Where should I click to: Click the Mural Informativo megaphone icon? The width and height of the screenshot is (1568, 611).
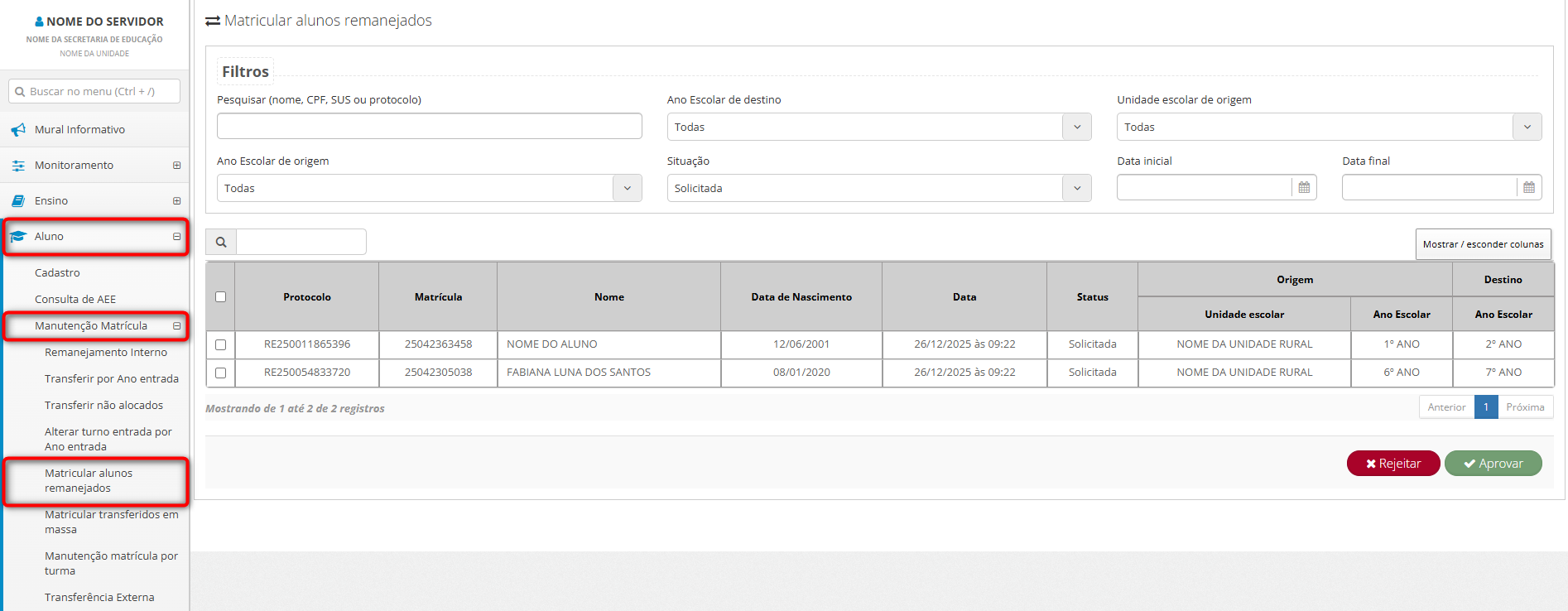(x=18, y=130)
